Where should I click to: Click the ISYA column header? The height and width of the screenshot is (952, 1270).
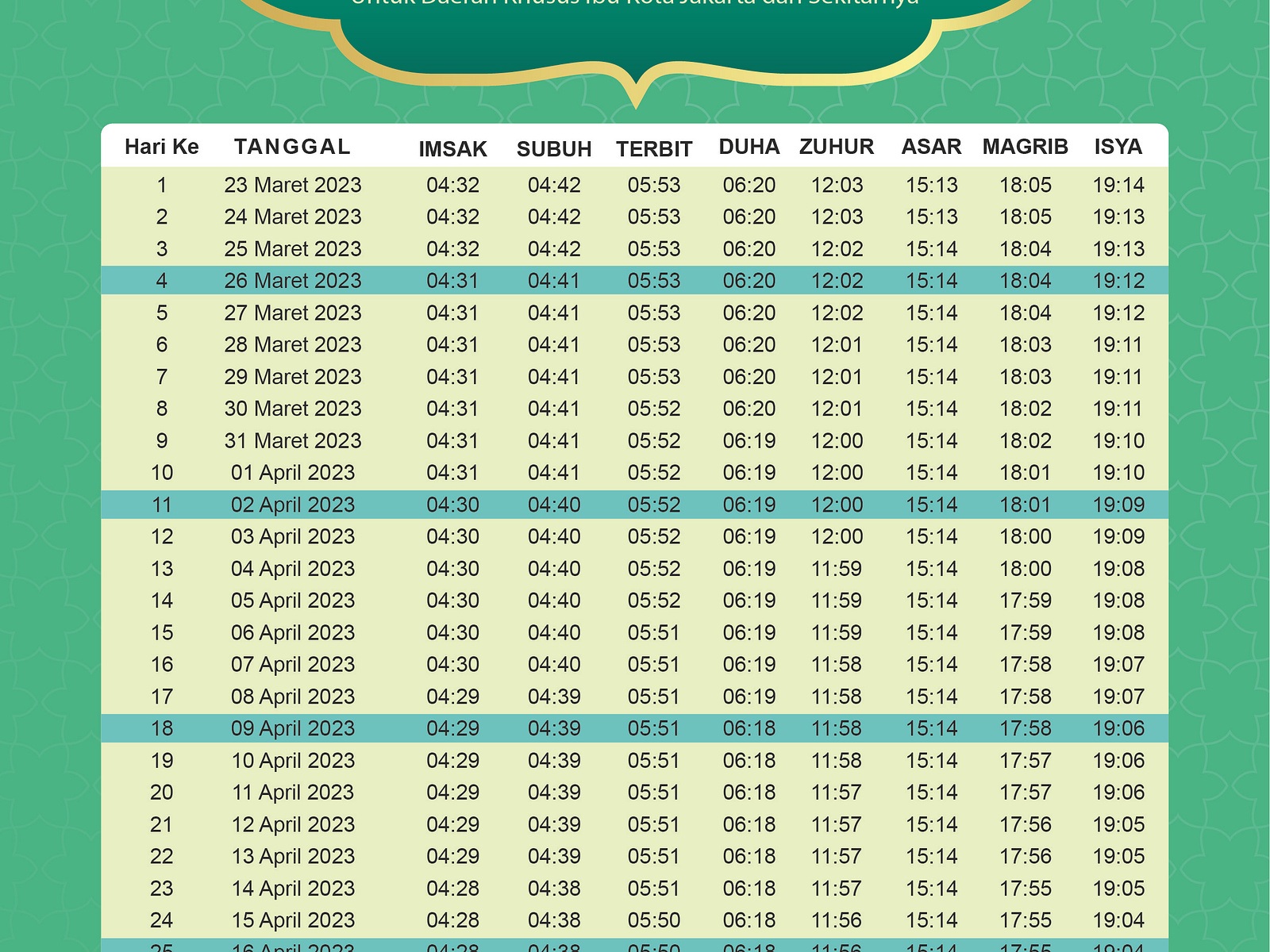(x=1118, y=147)
